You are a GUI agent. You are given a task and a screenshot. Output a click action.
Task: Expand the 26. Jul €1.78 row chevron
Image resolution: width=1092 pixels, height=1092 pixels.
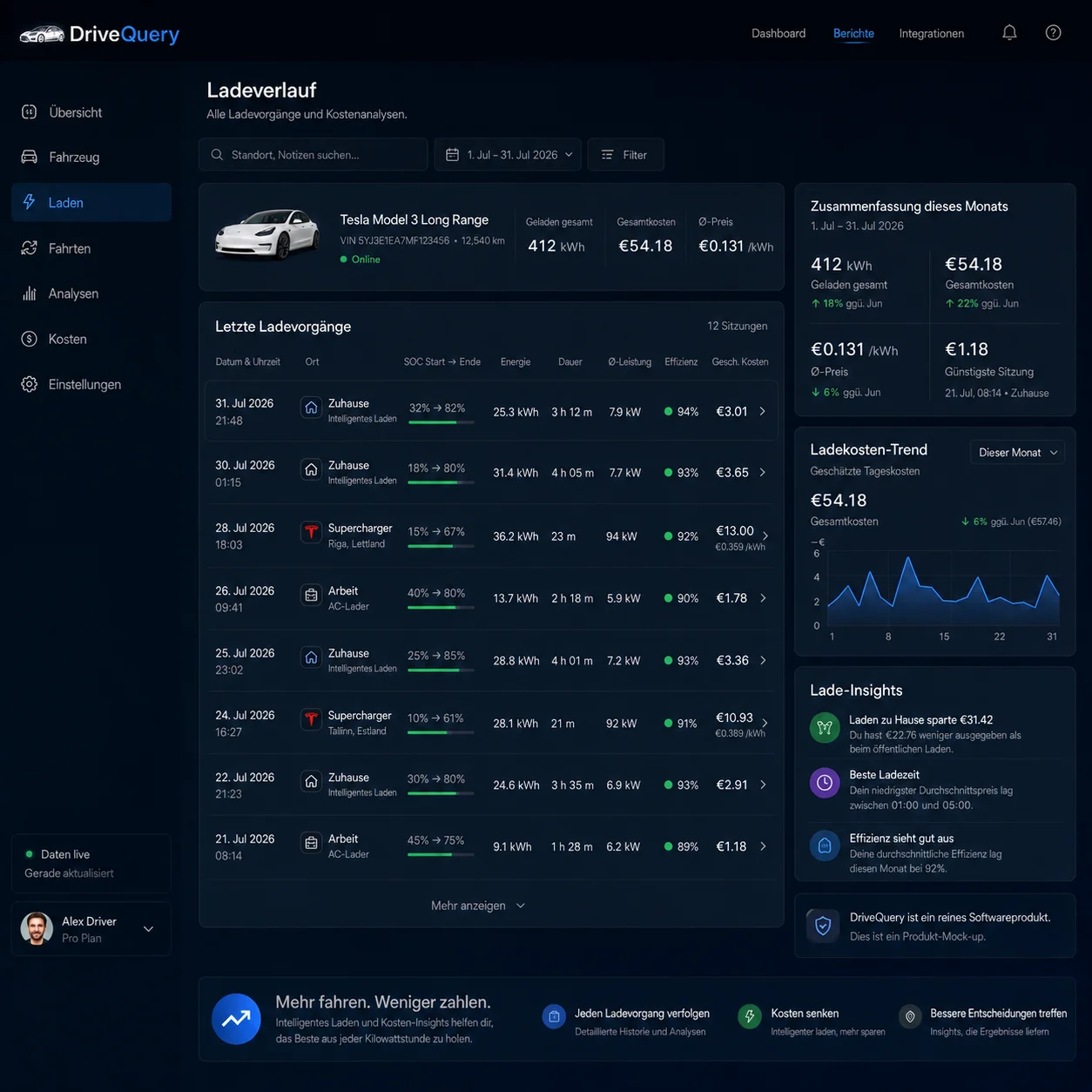tap(763, 598)
